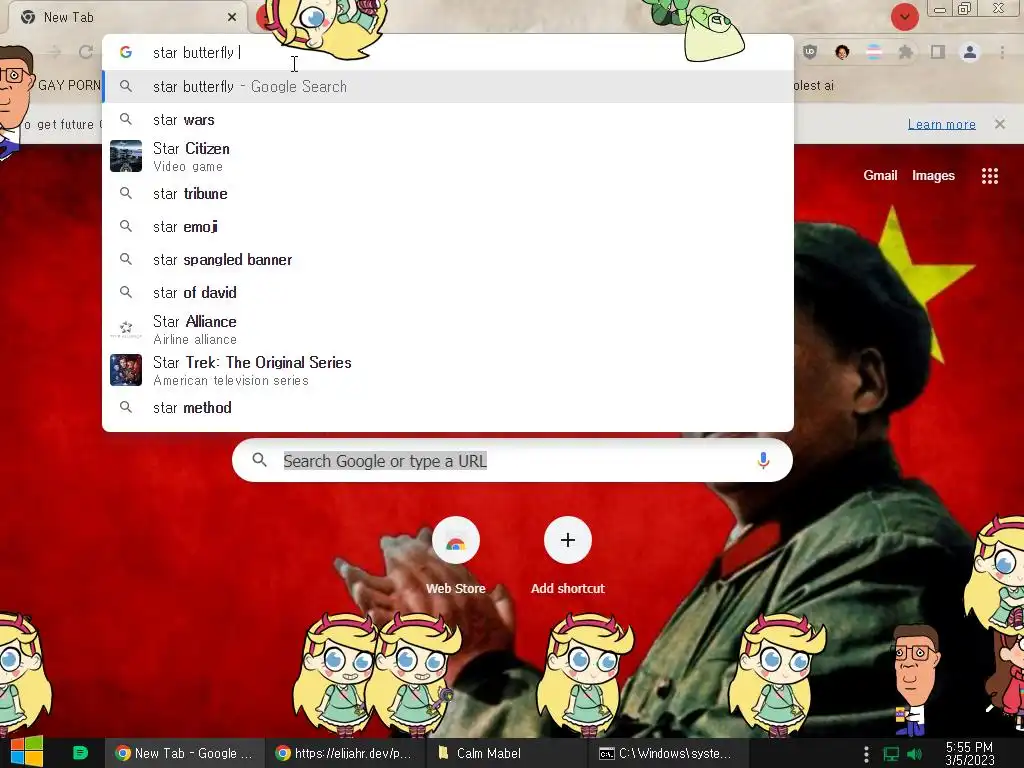1024x768 pixels.
Task: Select the New Tab browser tab
Action: coord(127,17)
